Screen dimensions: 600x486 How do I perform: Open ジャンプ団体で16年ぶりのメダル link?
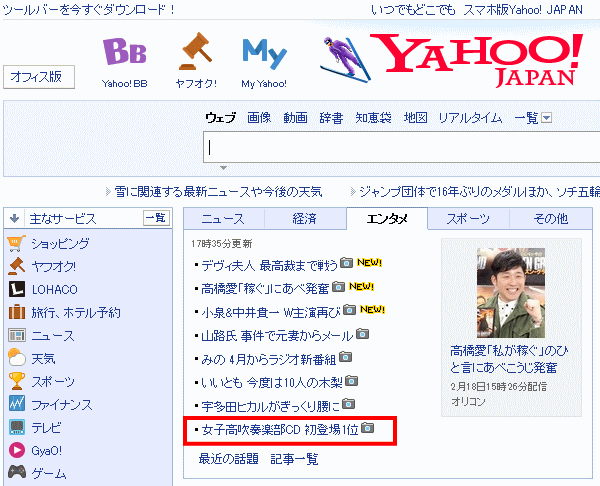pyautogui.click(x=479, y=191)
